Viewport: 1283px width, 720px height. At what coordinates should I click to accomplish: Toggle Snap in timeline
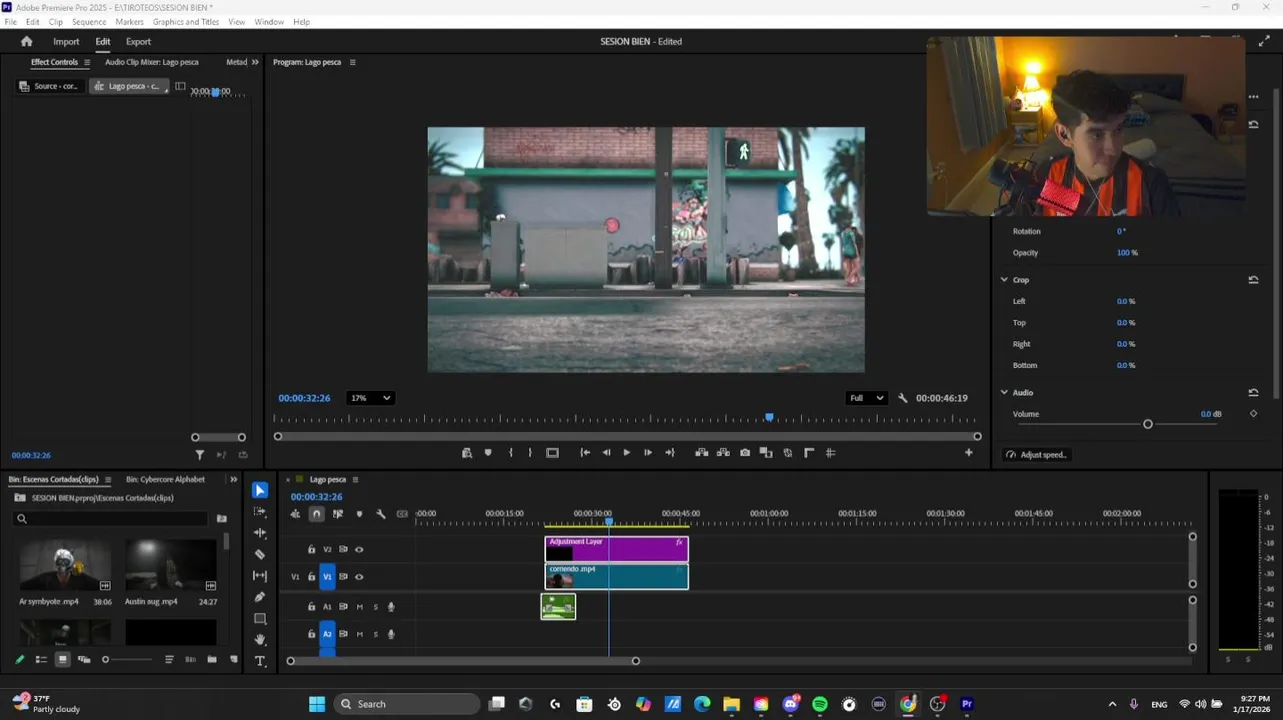coord(316,514)
